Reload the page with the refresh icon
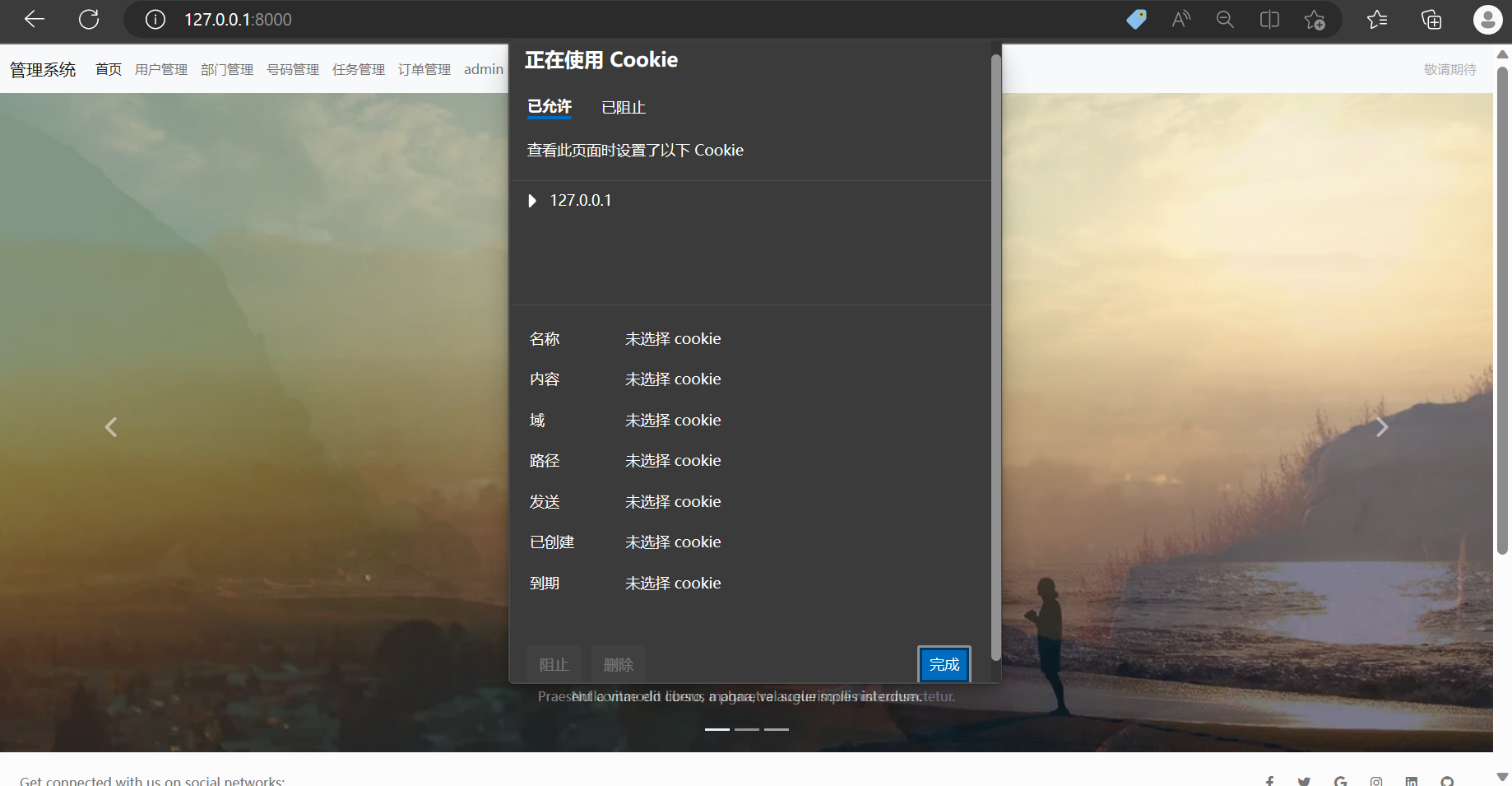 [x=89, y=19]
